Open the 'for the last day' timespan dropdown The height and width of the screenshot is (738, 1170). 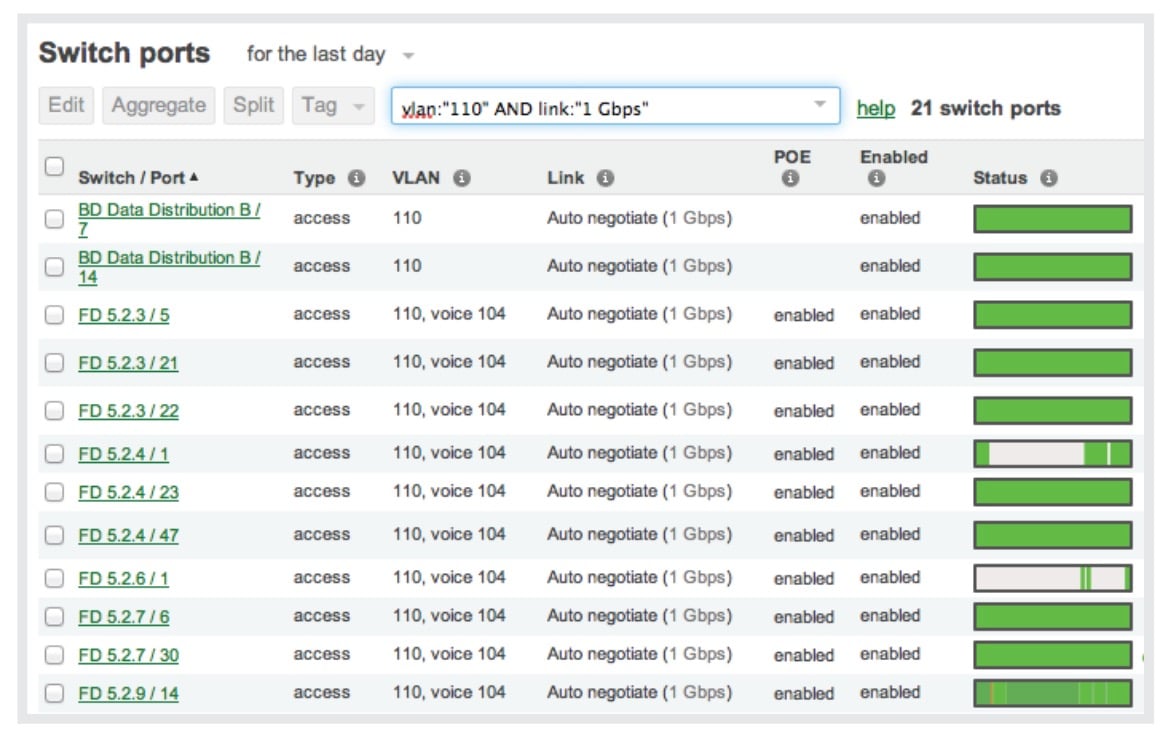(331, 54)
